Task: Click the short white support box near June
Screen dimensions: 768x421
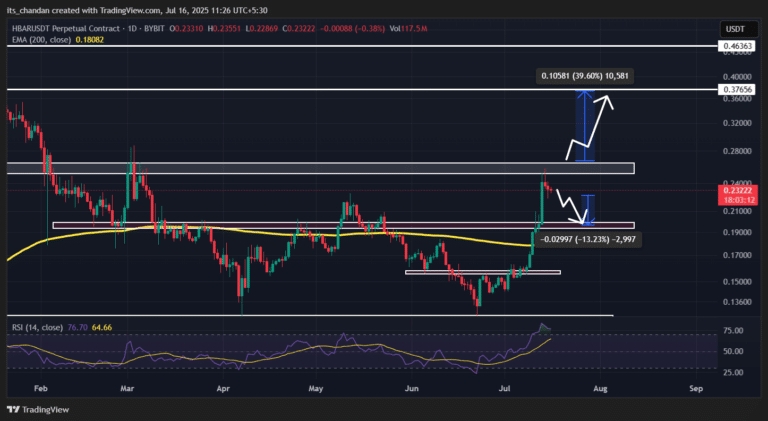Action: point(482,272)
